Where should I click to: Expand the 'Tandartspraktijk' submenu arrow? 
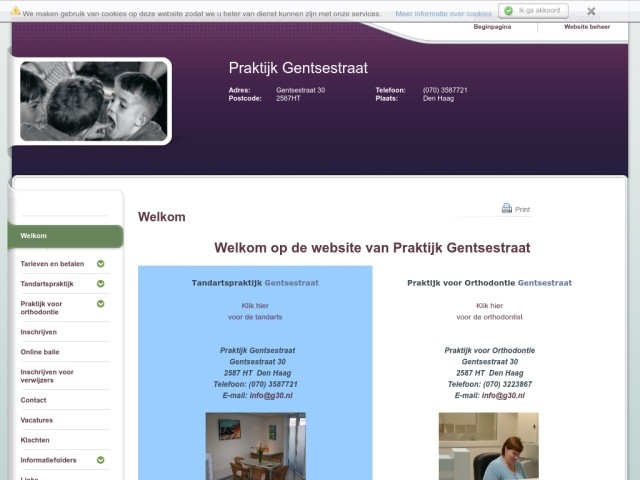(100, 284)
